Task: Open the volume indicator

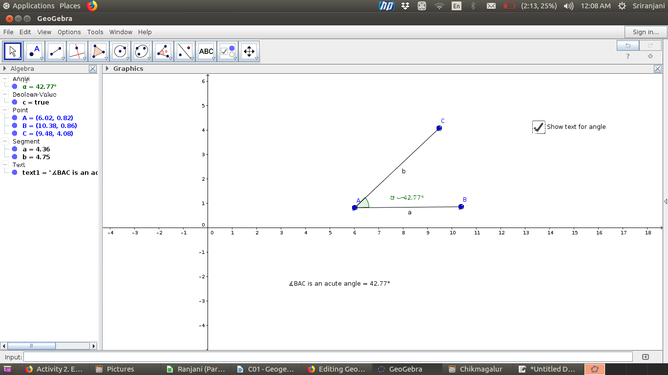Action: 568,6
